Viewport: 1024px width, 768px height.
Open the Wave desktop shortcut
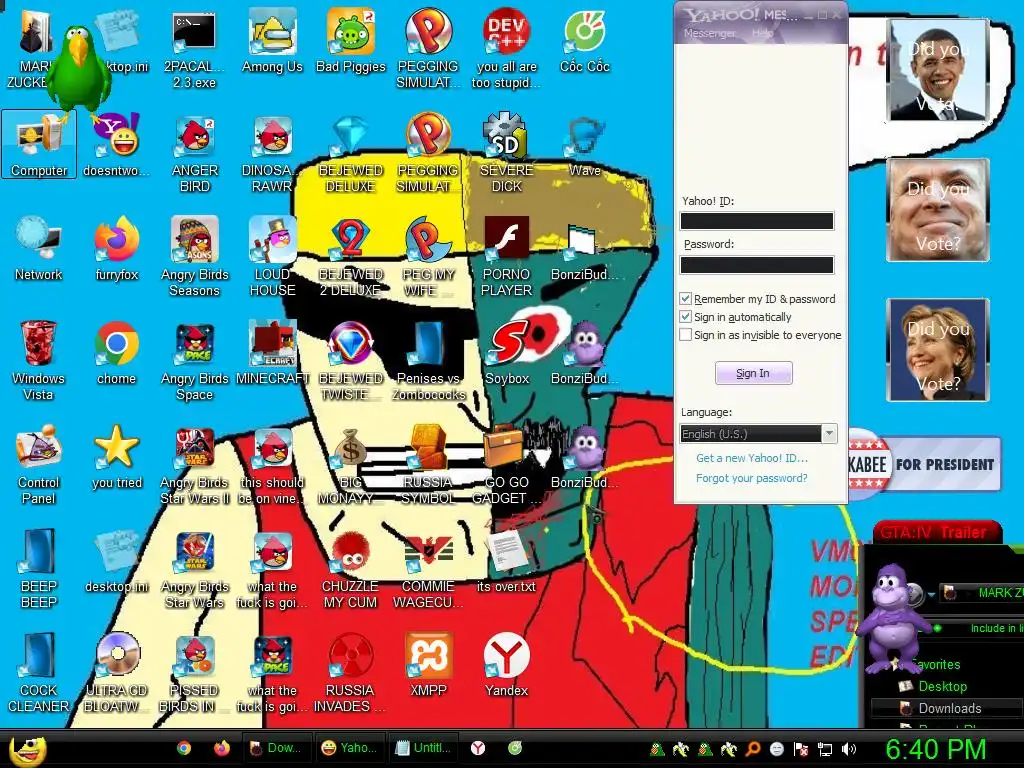coord(584,146)
